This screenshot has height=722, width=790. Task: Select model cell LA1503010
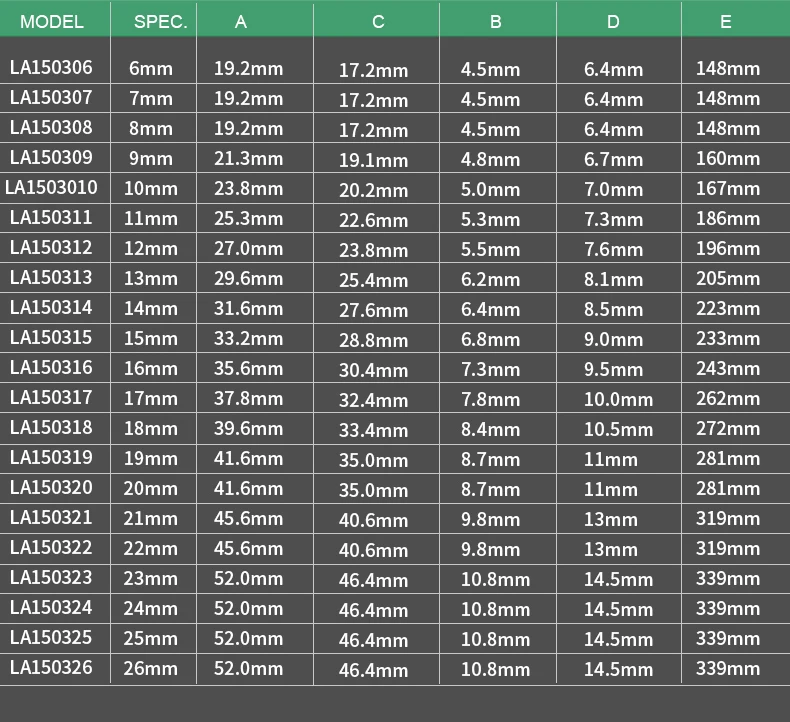pos(51,187)
